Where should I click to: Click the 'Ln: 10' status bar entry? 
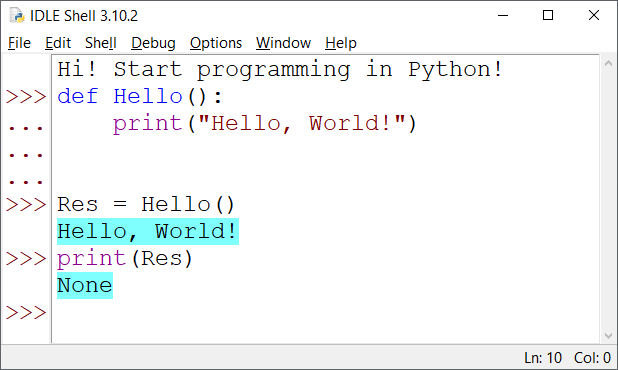click(x=543, y=358)
